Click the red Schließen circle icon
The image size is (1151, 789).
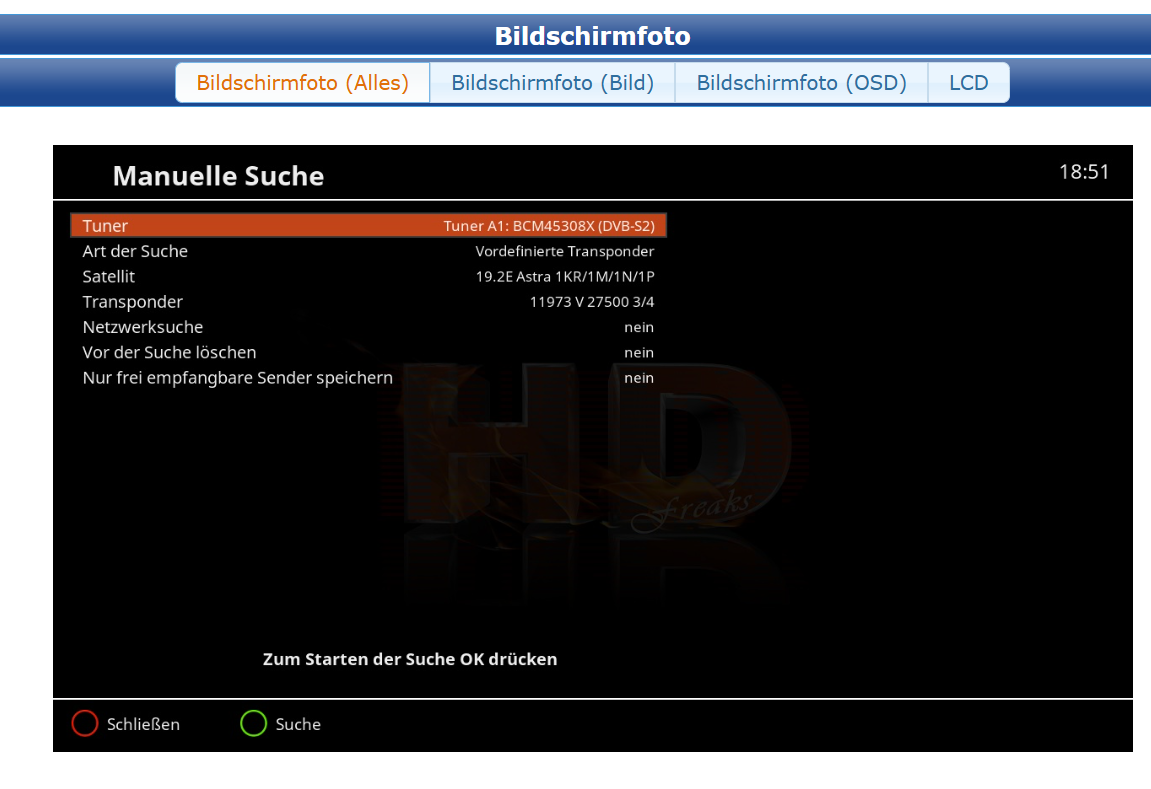pyautogui.click(x=84, y=723)
